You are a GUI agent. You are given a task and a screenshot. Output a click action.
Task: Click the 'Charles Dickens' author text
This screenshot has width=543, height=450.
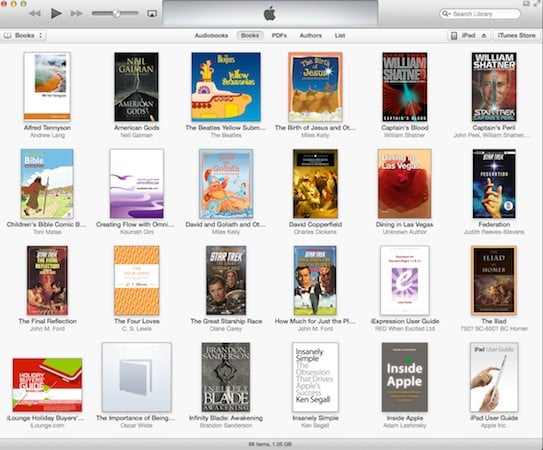coord(315,232)
